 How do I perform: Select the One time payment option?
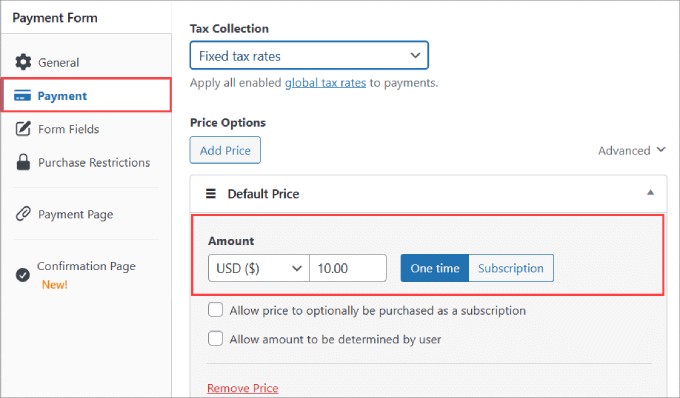coord(435,268)
